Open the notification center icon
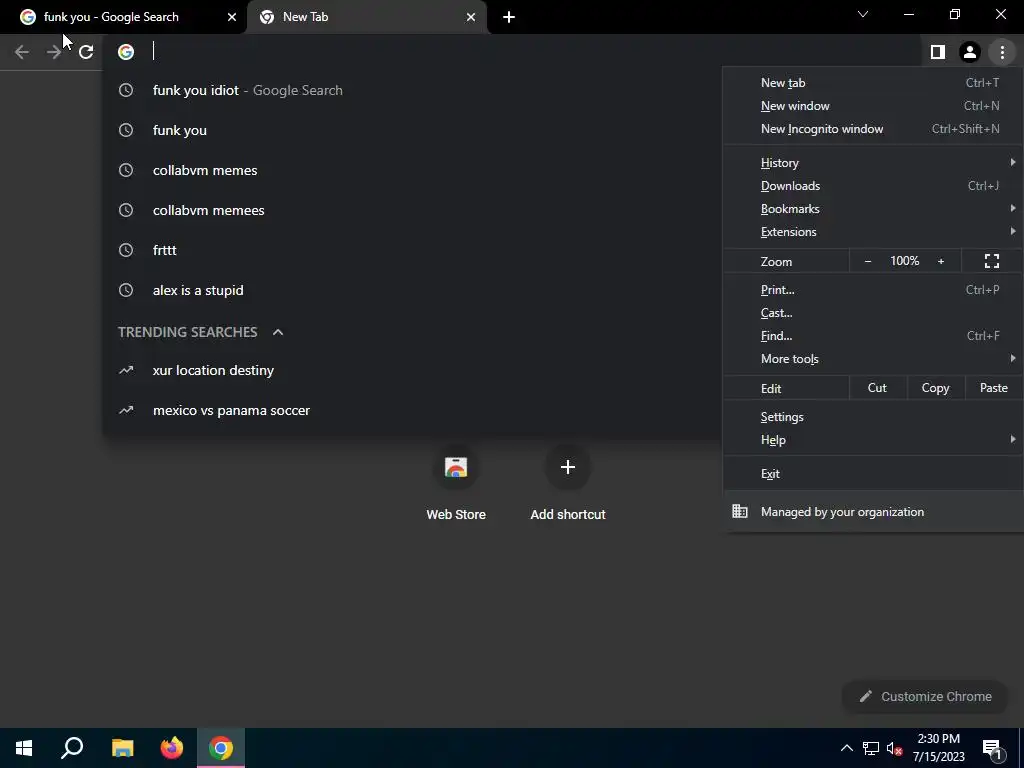1024x768 pixels. coord(993,749)
